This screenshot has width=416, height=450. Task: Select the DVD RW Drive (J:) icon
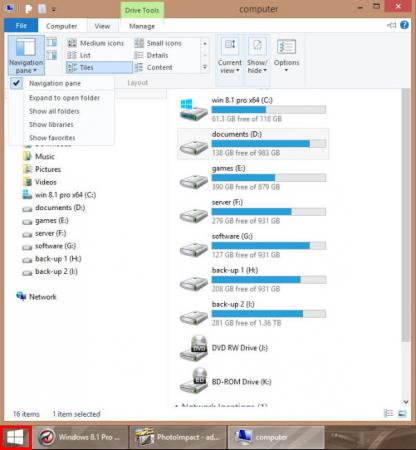click(x=194, y=348)
